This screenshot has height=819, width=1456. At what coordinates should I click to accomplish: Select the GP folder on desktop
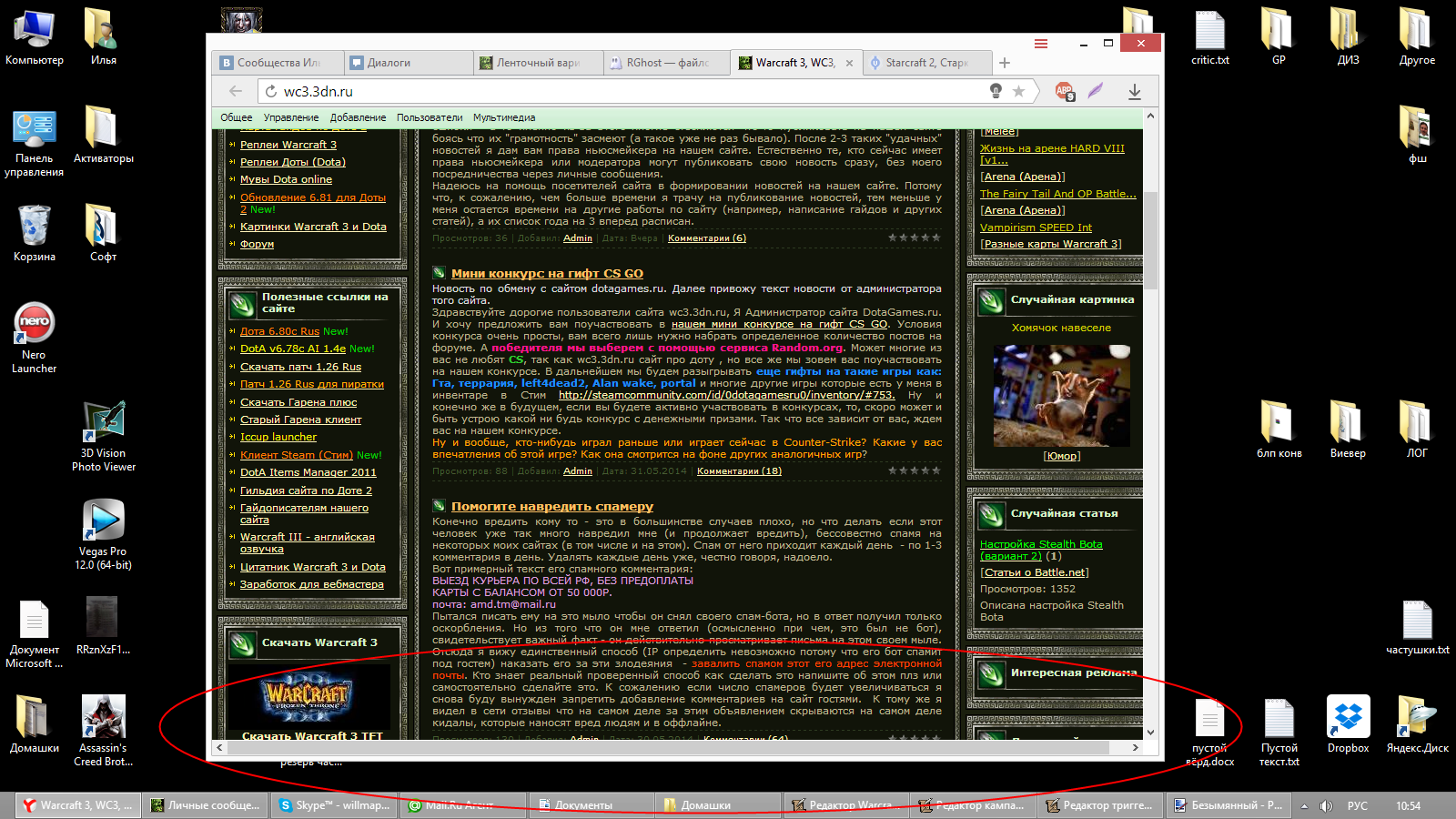1279,36
